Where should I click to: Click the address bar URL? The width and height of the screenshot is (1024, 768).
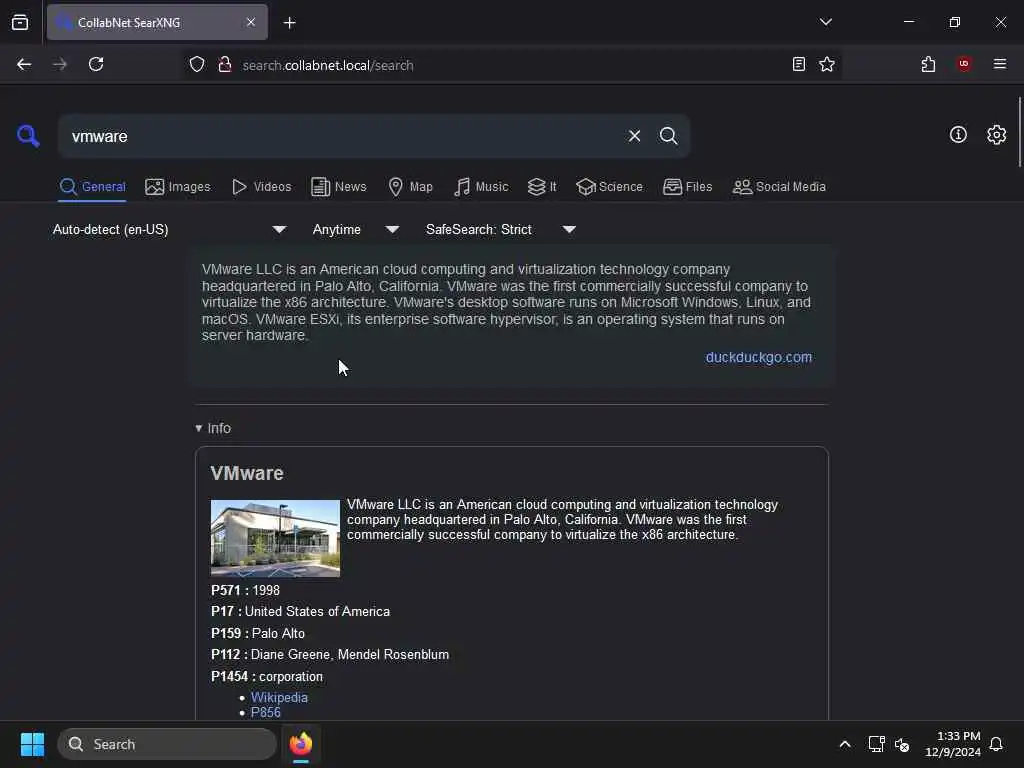pyautogui.click(x=328, y=65)
